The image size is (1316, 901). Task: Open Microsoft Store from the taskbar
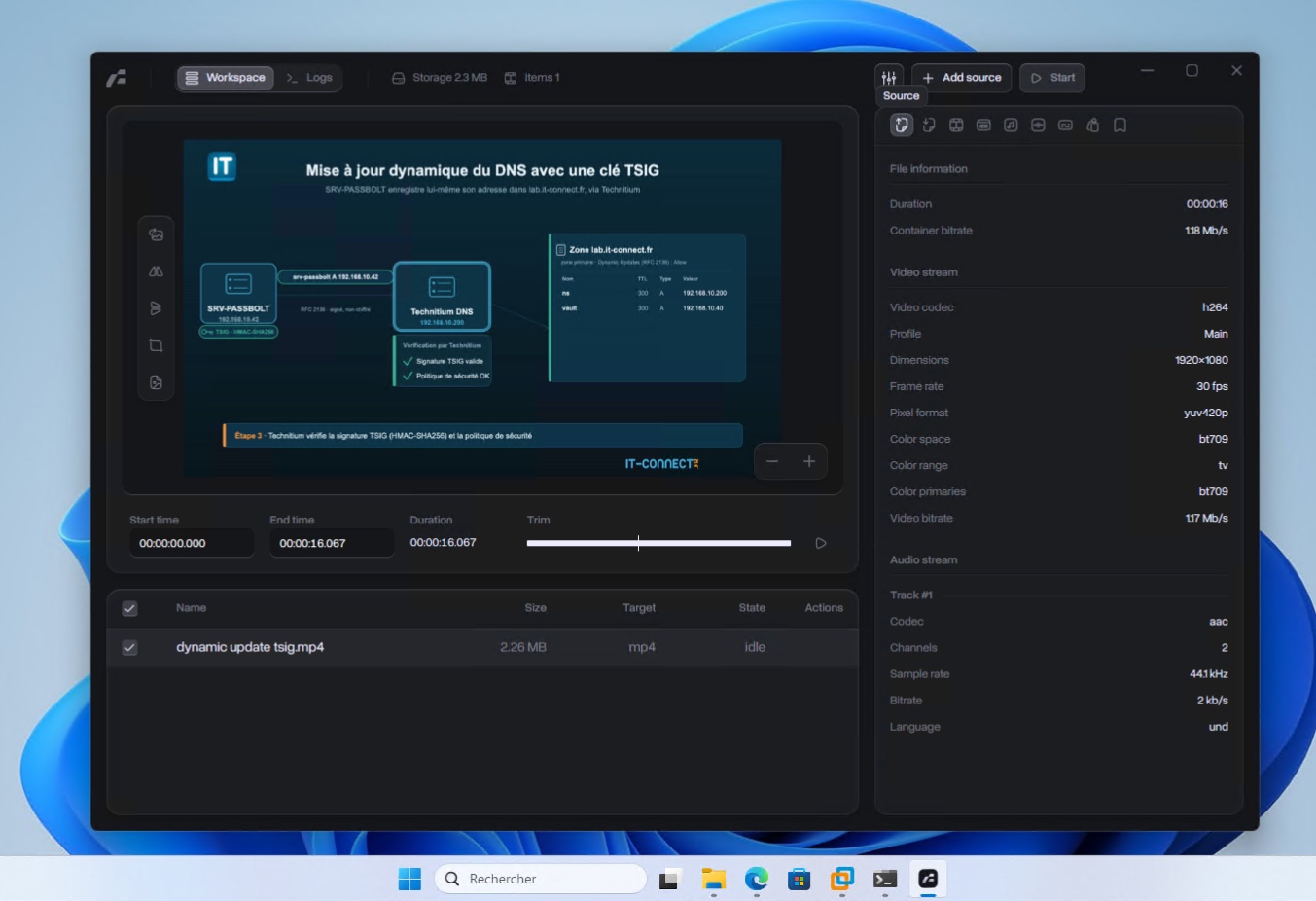click(800, 879)
